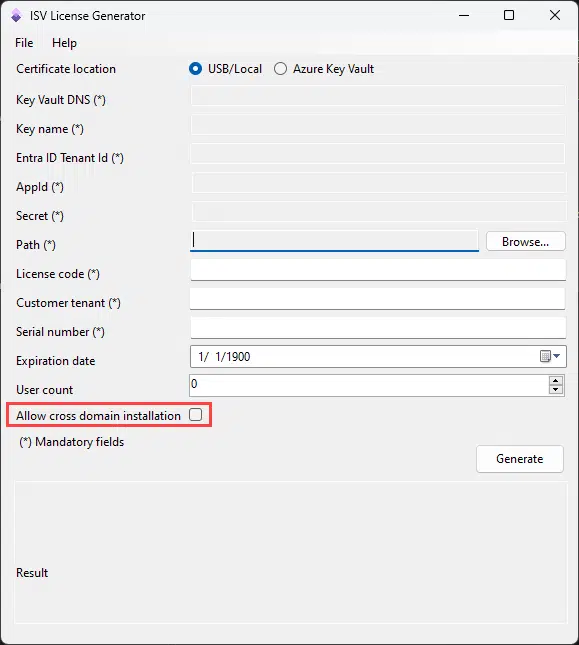Focus the Path input field
This screenshot has height=645, width=579.
point(334,241)
